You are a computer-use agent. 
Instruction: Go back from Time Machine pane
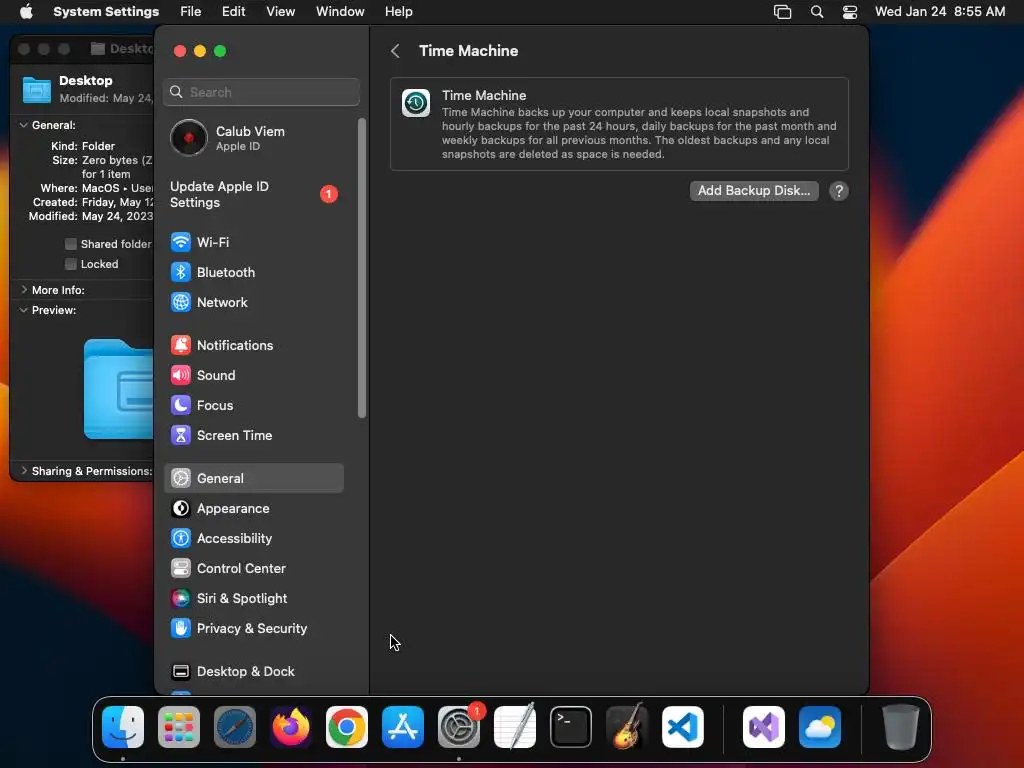tap(395, 51)
